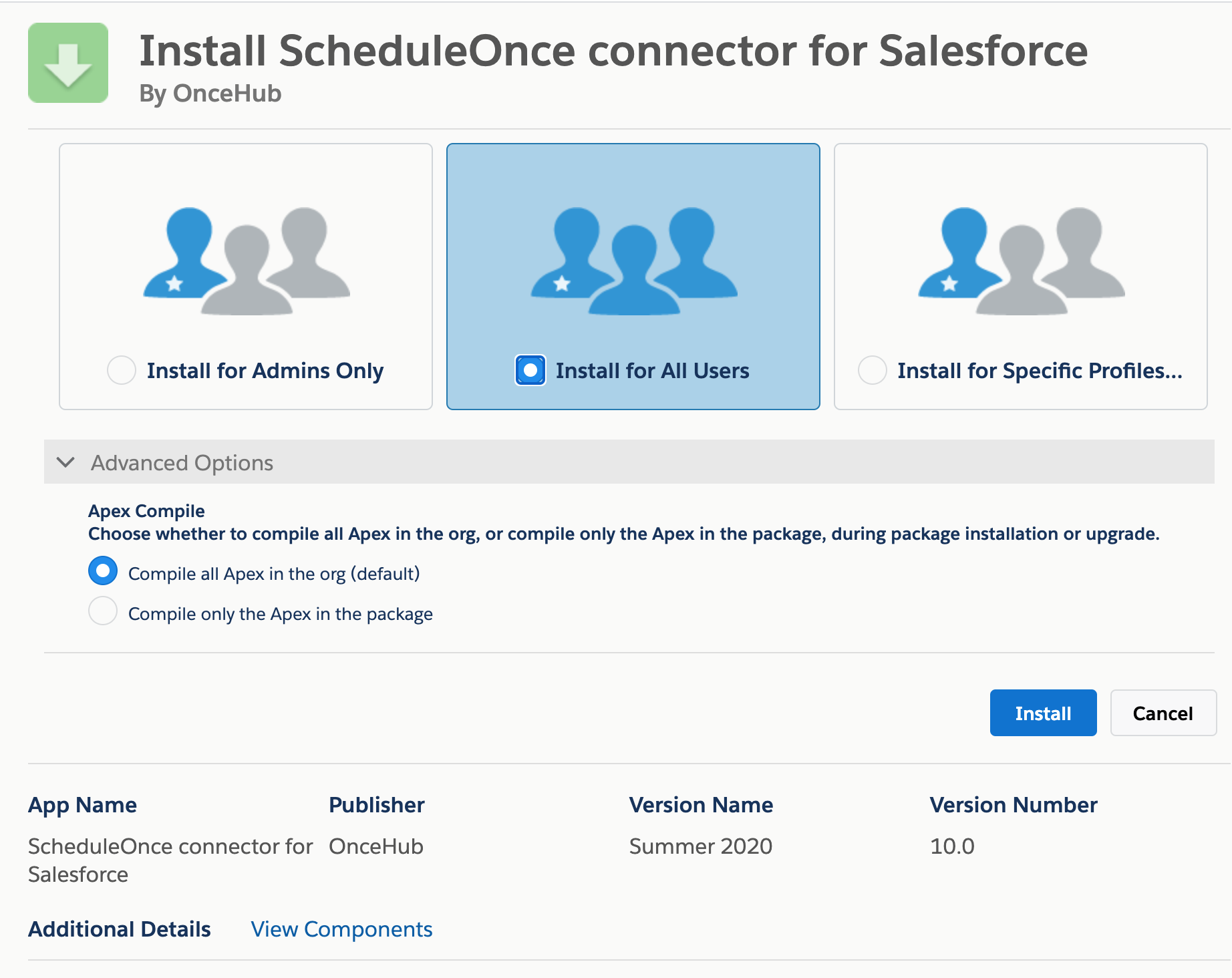Choose Compile only the Apex in the package
1232x978 pixels.
pyautogui.click(x=103, y=611)
